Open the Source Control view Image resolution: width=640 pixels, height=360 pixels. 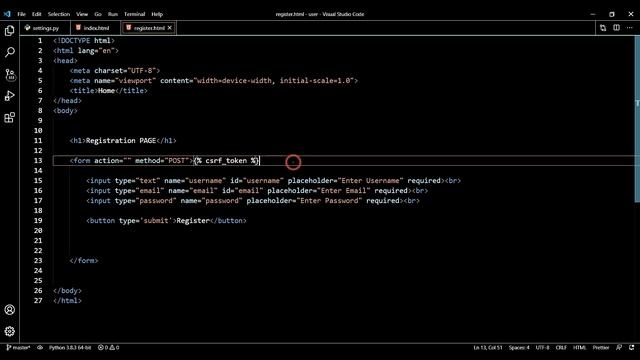coord(10,74)
